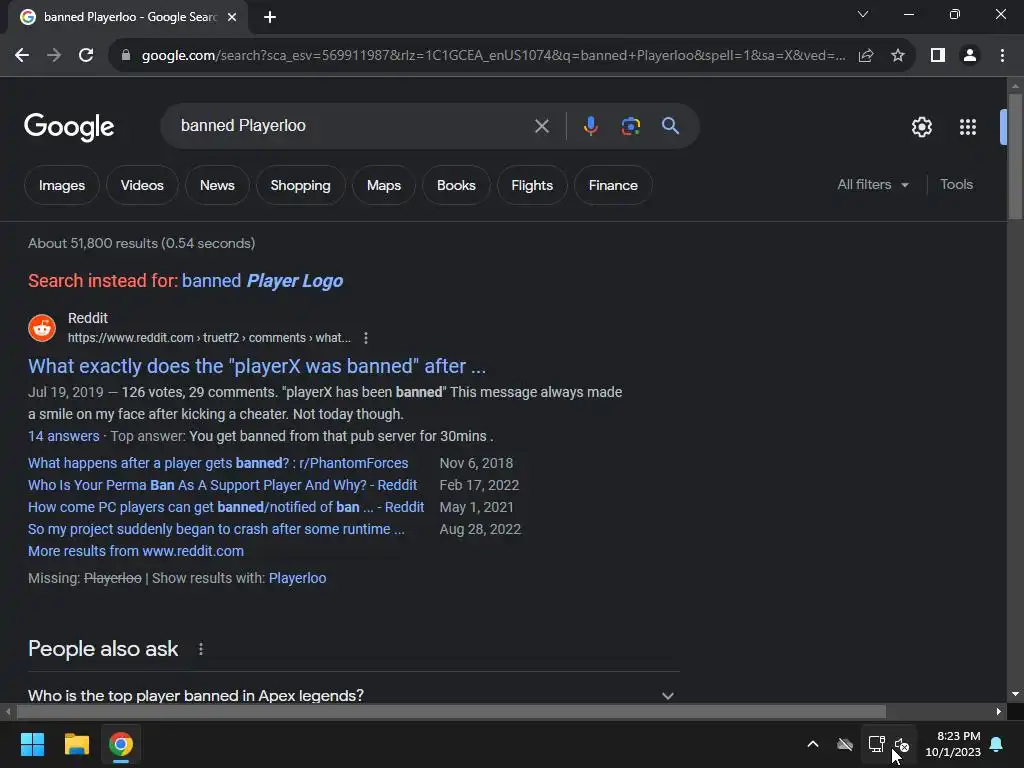Open tab search chevron
The width and height of the screenshot is (1024, 768).
click(863, 14)
